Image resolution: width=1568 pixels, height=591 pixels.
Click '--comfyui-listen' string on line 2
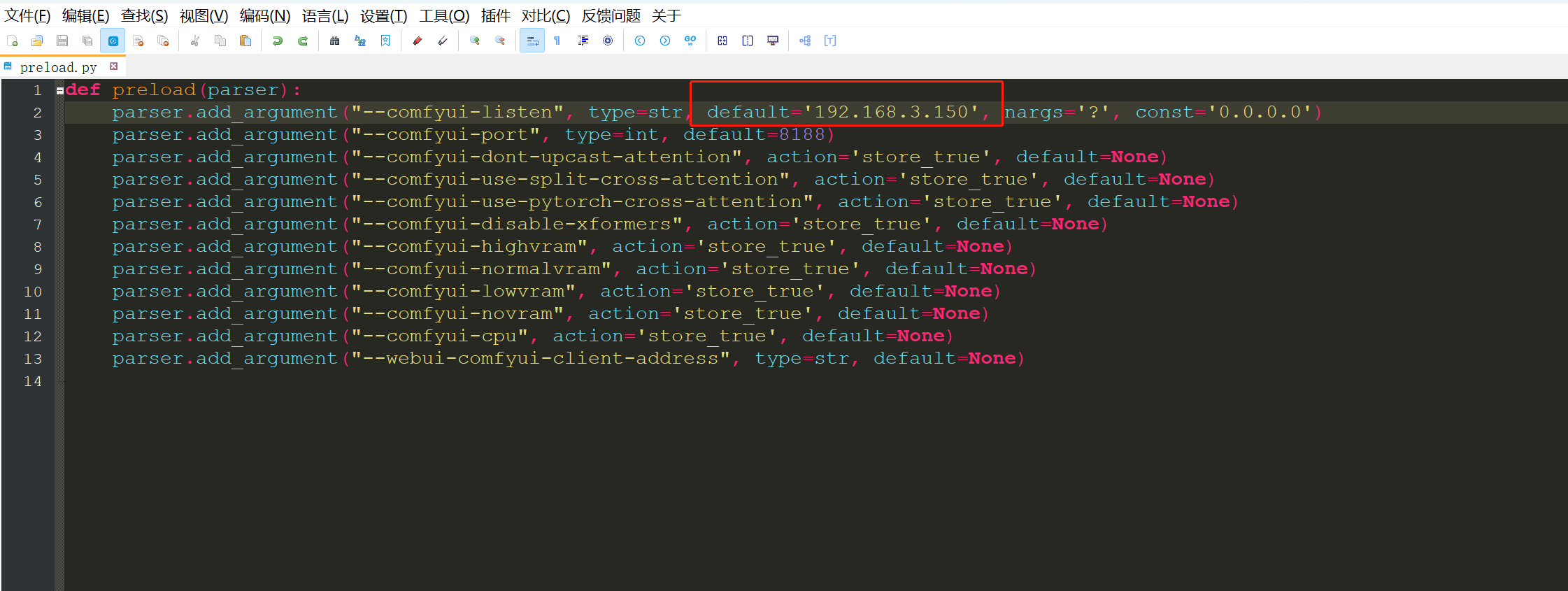(x=457, y=112)
